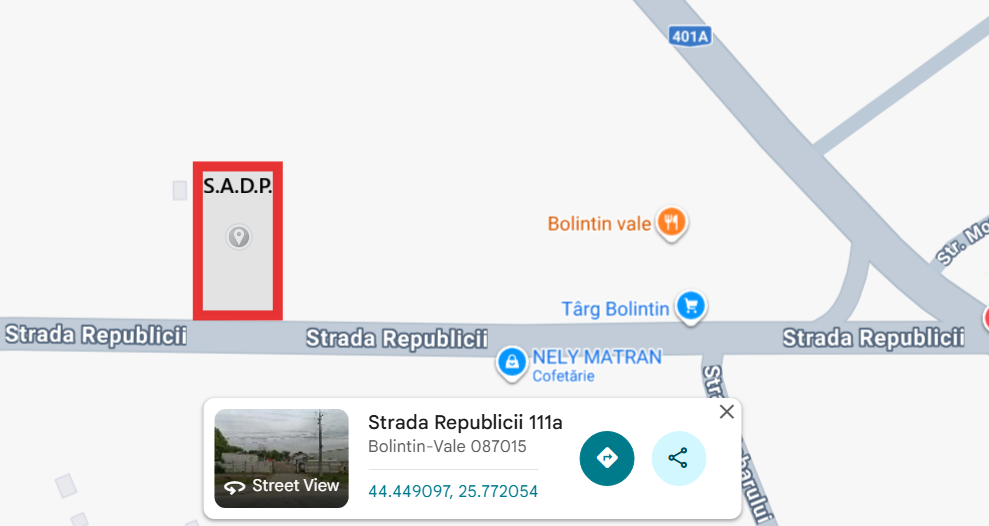Click the 401A road shield badge
The width and height of the screenshot is (989, 526).
(690, 36)
